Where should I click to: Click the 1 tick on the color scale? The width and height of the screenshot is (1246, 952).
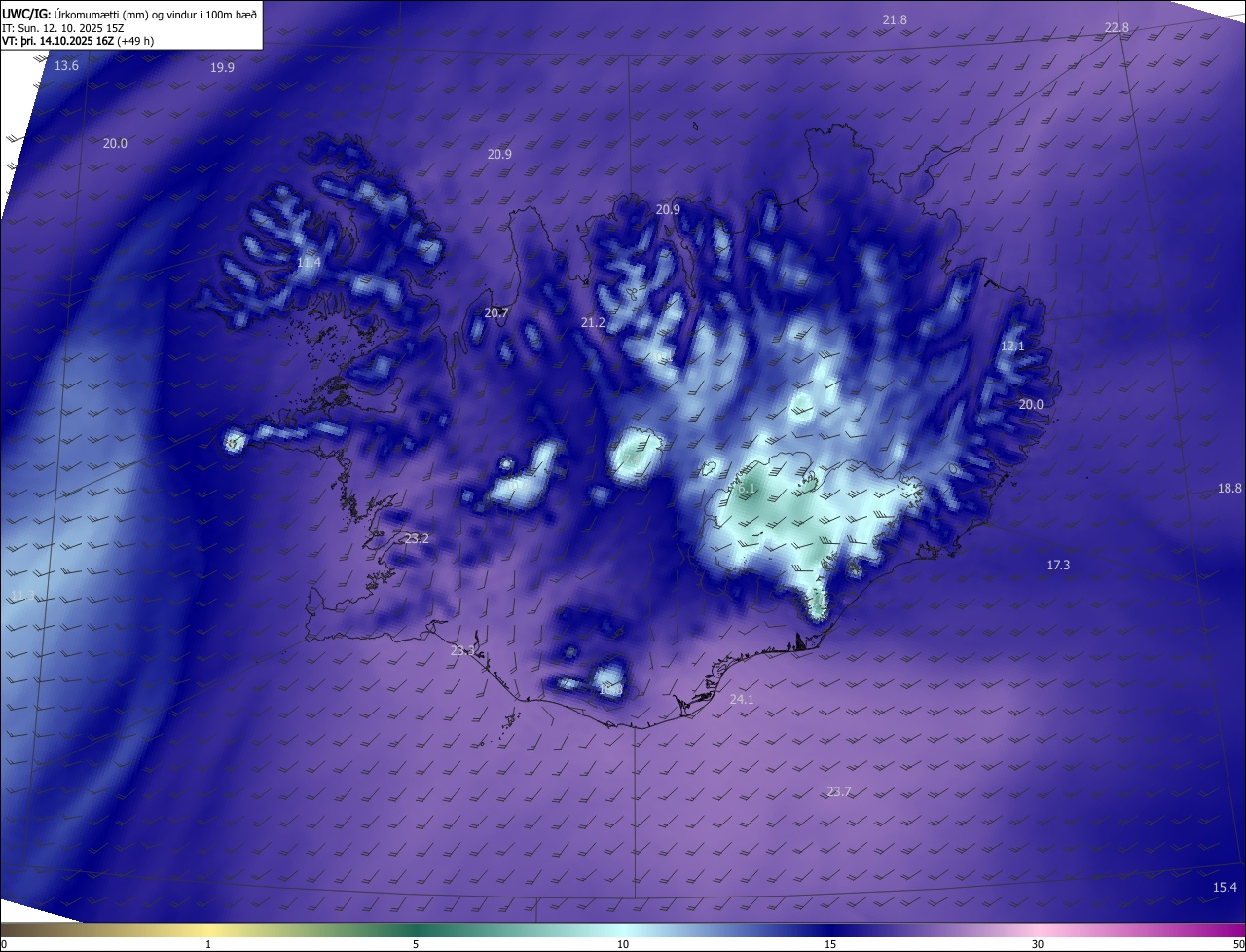[208, 944]
